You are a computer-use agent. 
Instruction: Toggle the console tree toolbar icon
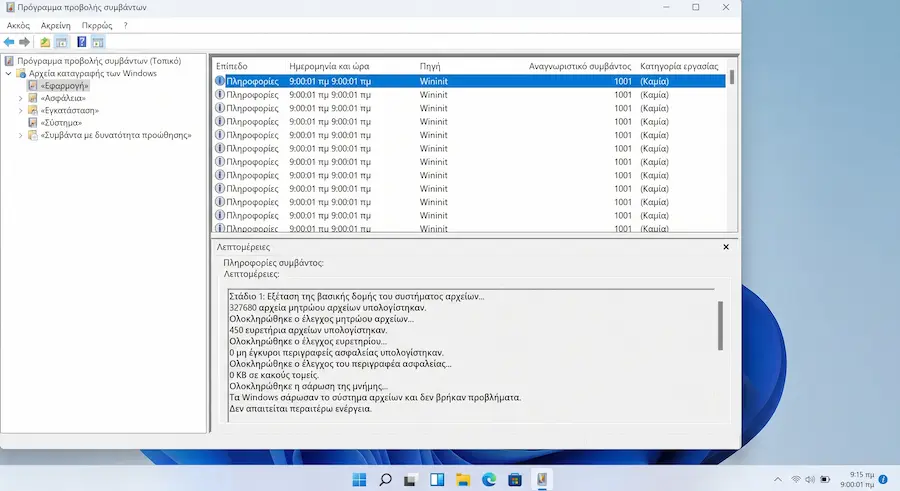[x=61, y=42]
